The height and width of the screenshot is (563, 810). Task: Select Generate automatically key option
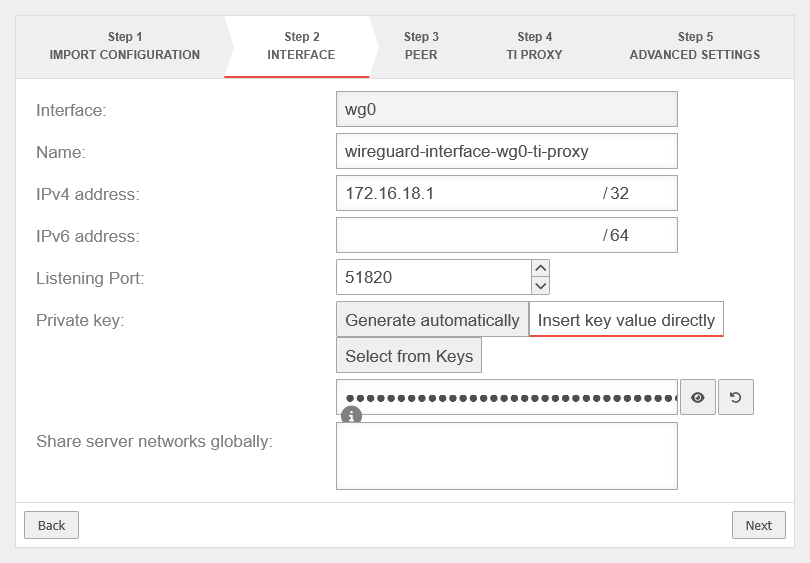coord(432,320)
